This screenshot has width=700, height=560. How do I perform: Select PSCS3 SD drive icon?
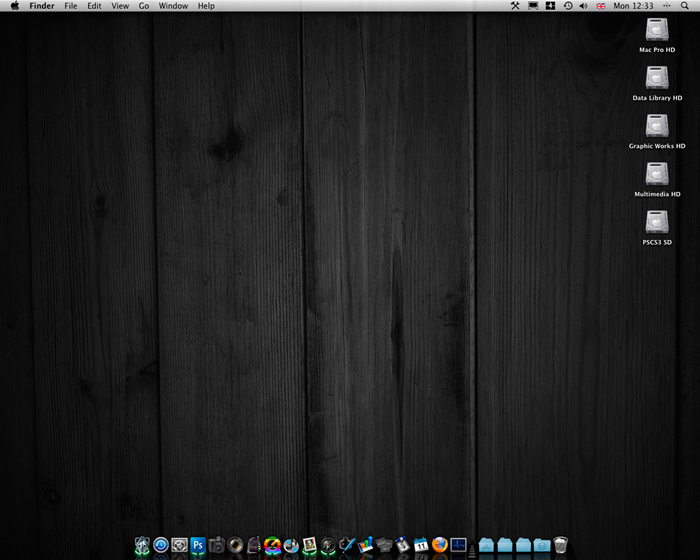coord(657,223)
